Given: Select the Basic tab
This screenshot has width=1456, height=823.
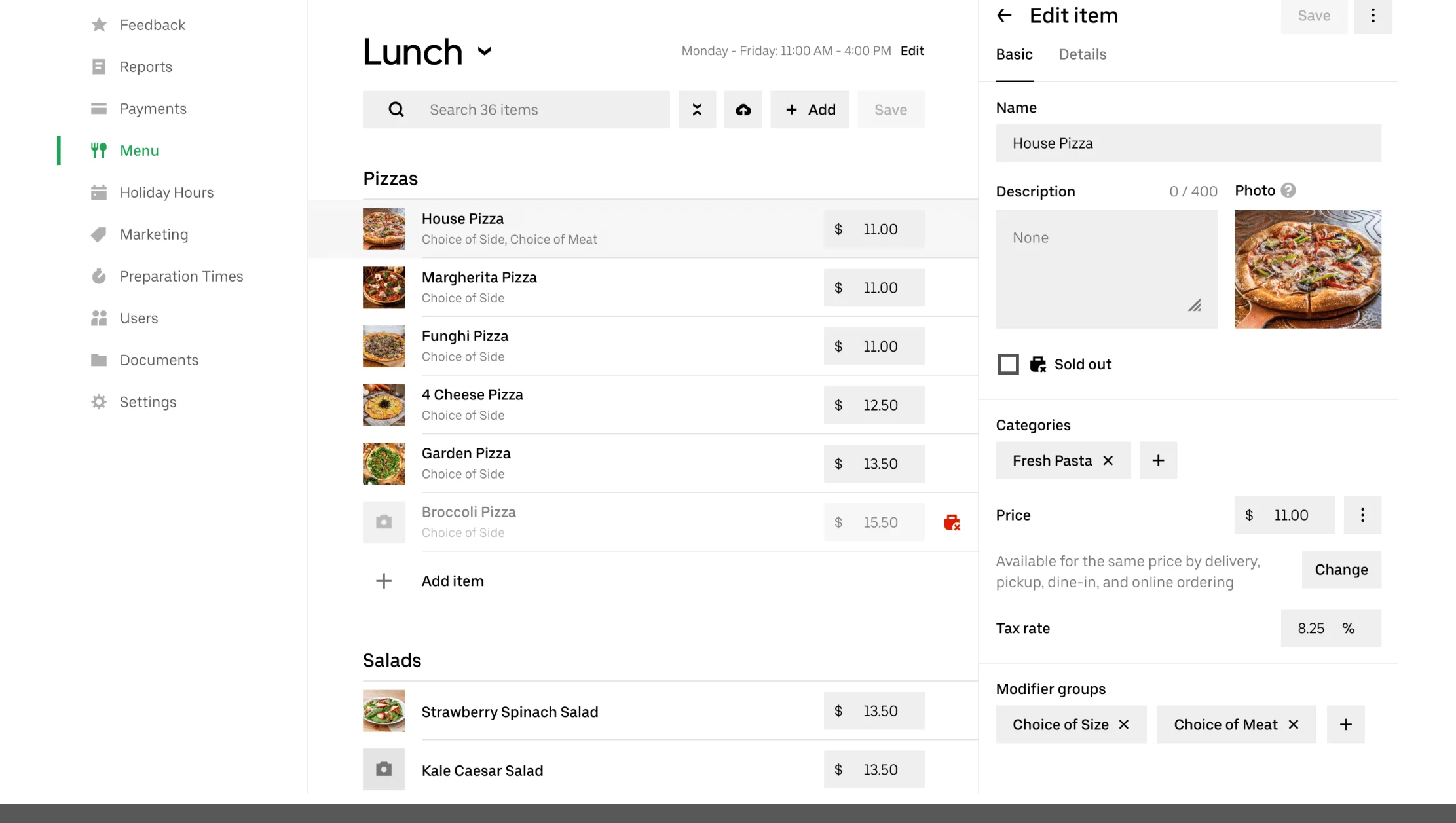Looking at the screenshot, I should point(1014,54).
